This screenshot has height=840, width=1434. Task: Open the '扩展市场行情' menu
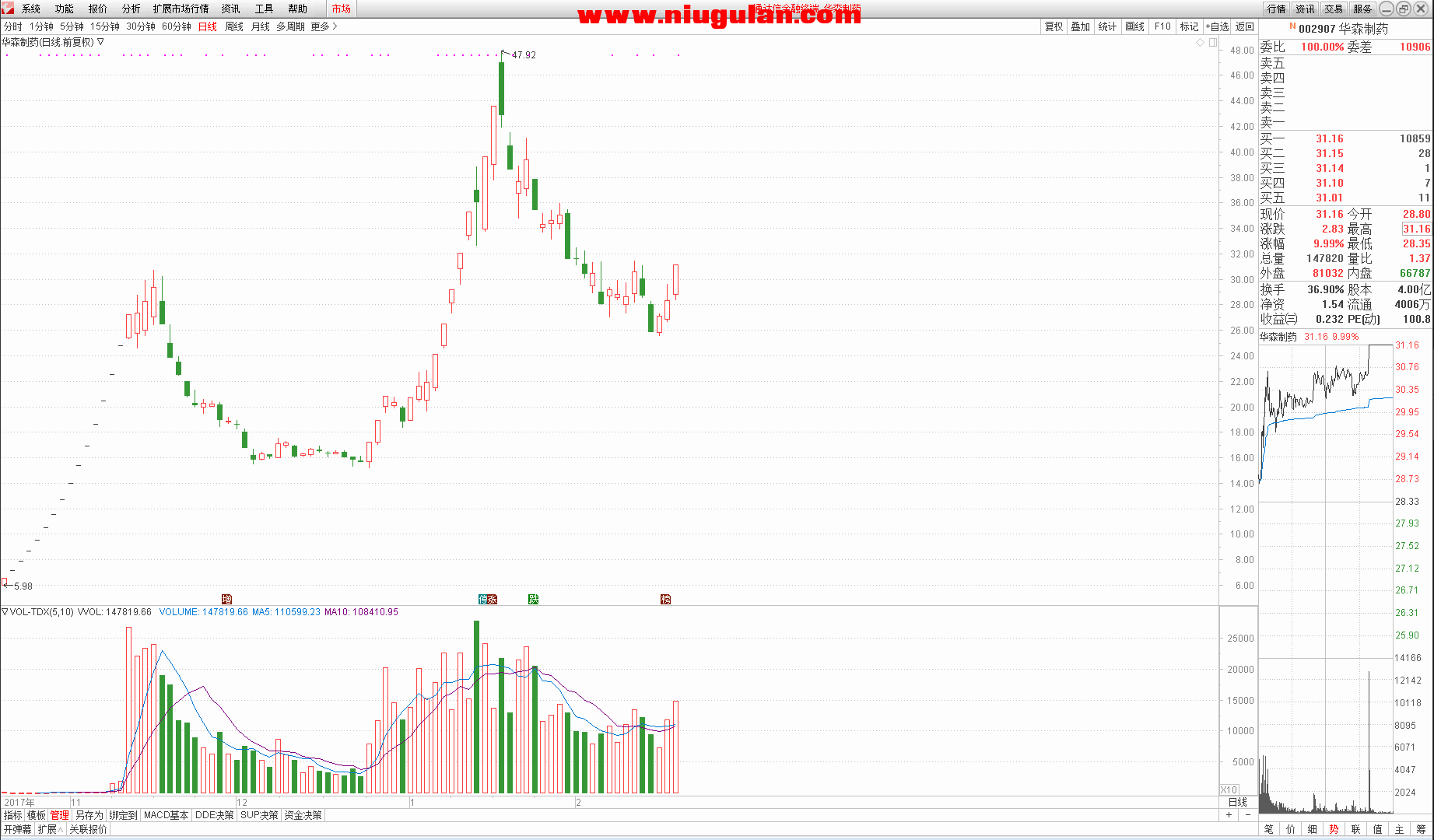click(181, 9)
